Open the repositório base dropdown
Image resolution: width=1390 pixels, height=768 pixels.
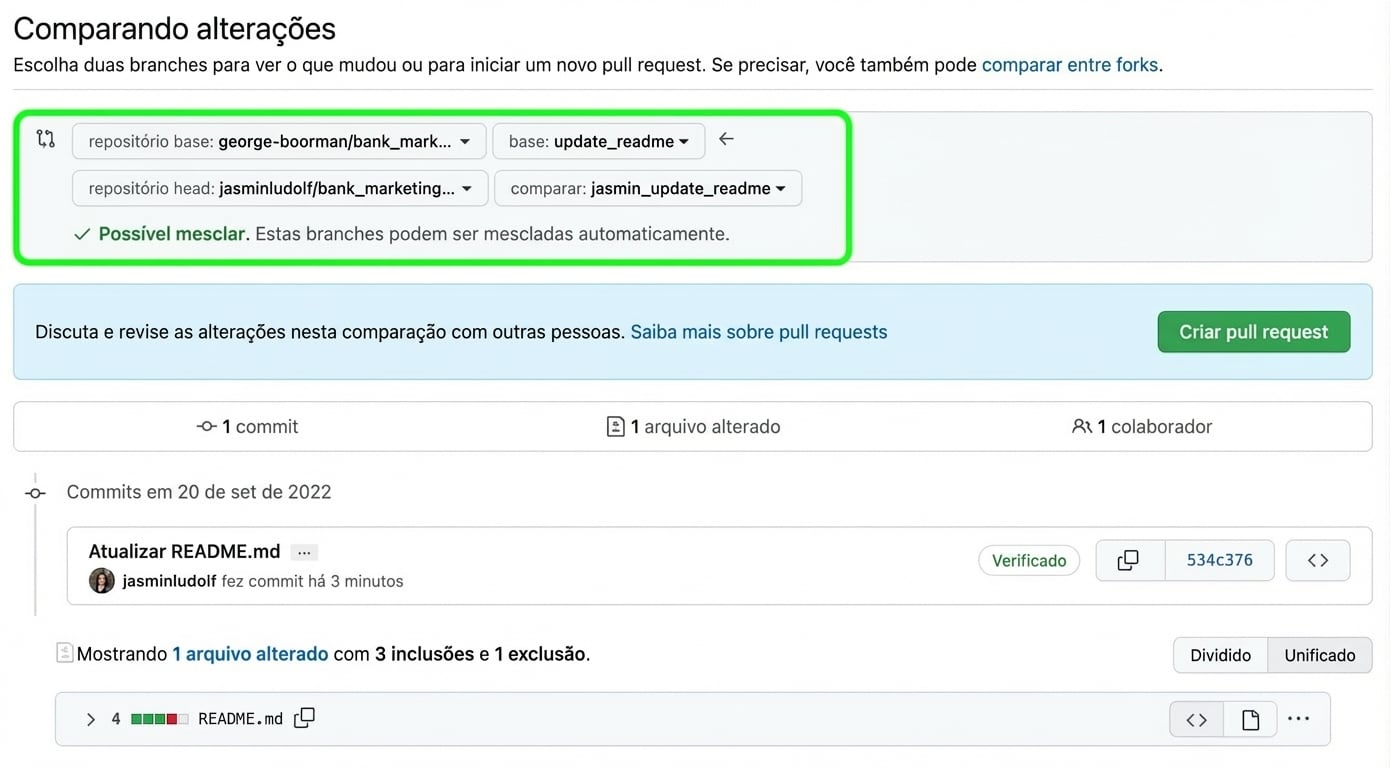(x=279, y=141)
